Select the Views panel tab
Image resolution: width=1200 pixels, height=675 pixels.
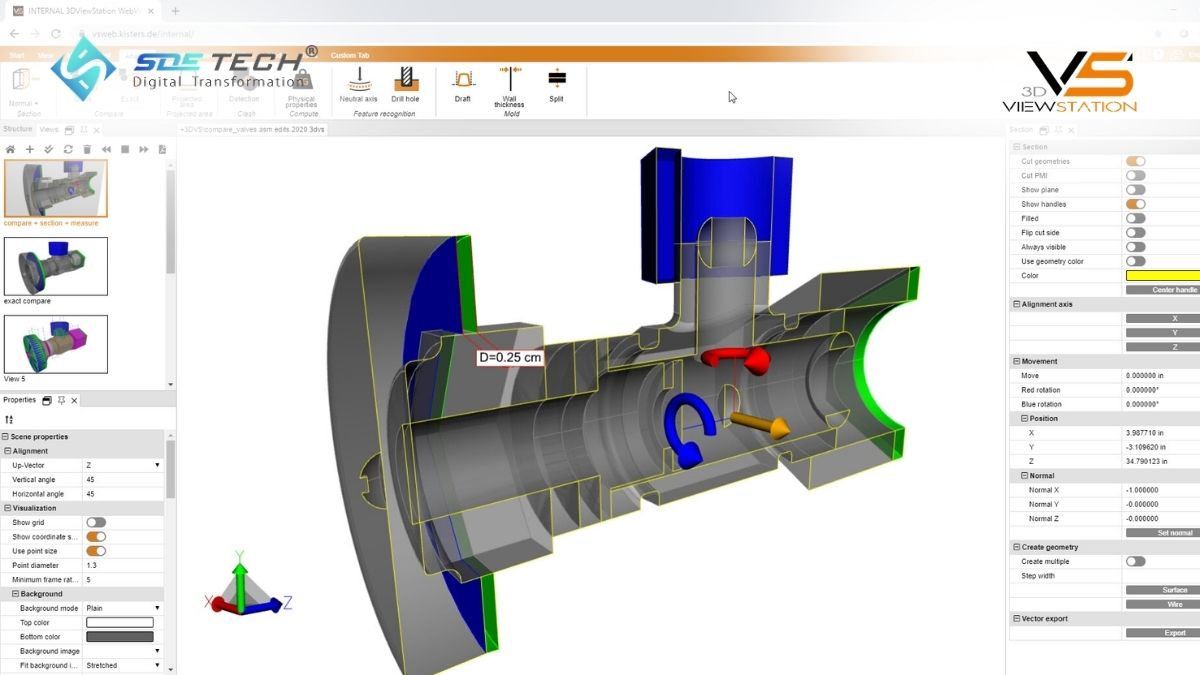click(47, 130)
